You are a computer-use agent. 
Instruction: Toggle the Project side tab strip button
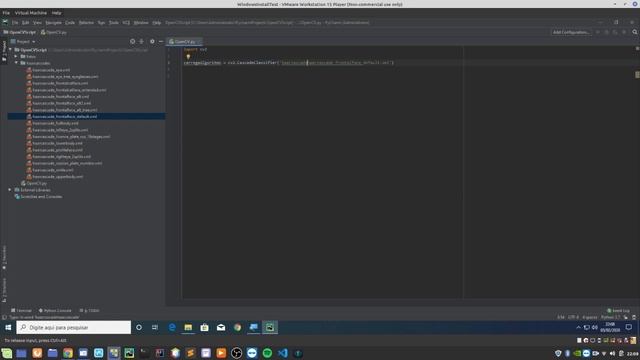pos(4,51)
